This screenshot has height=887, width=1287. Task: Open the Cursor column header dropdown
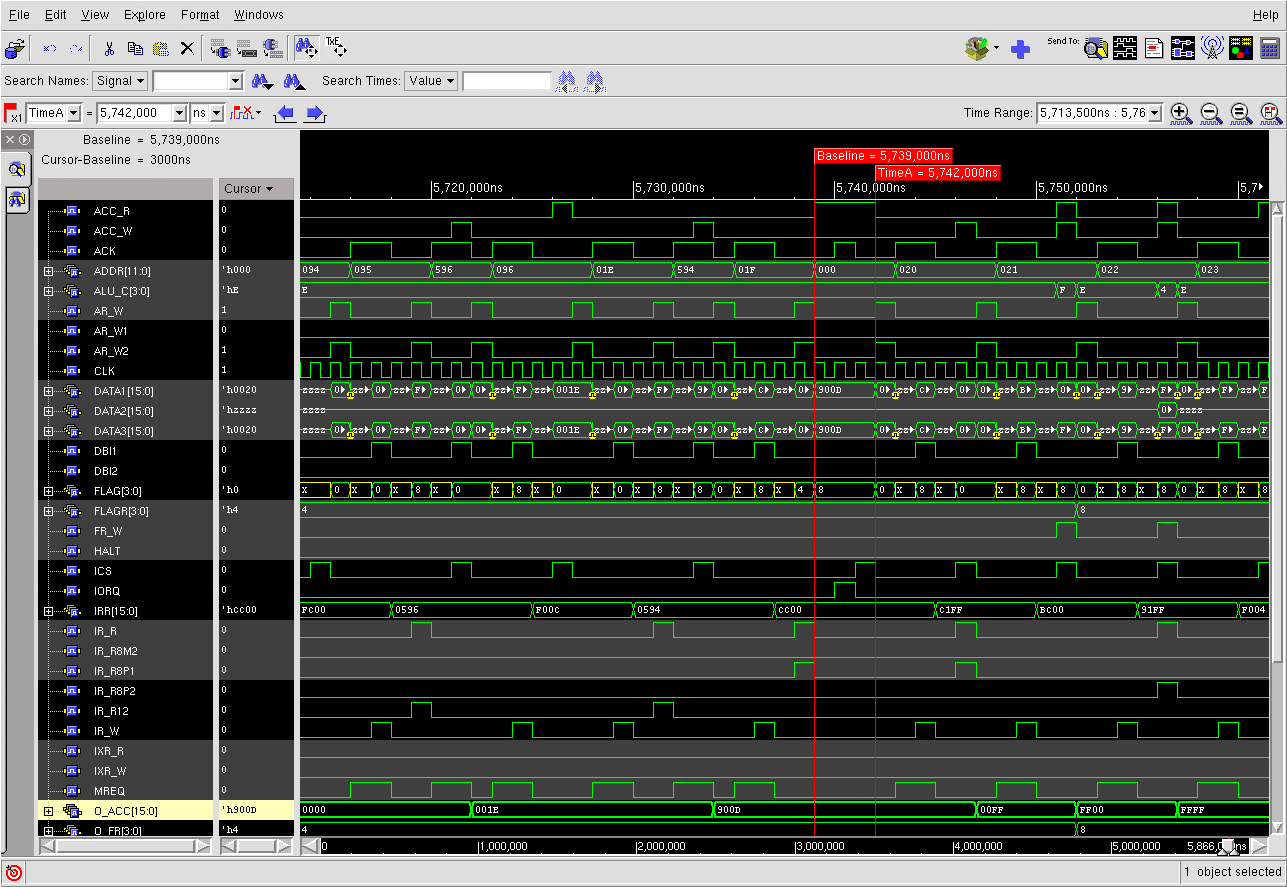255,189
